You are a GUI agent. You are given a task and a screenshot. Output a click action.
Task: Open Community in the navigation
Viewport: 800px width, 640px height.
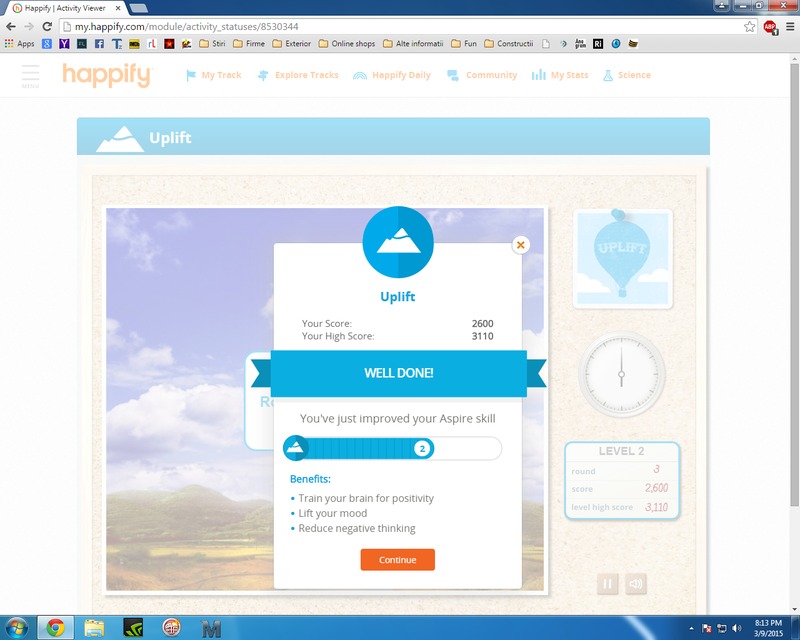482,75
